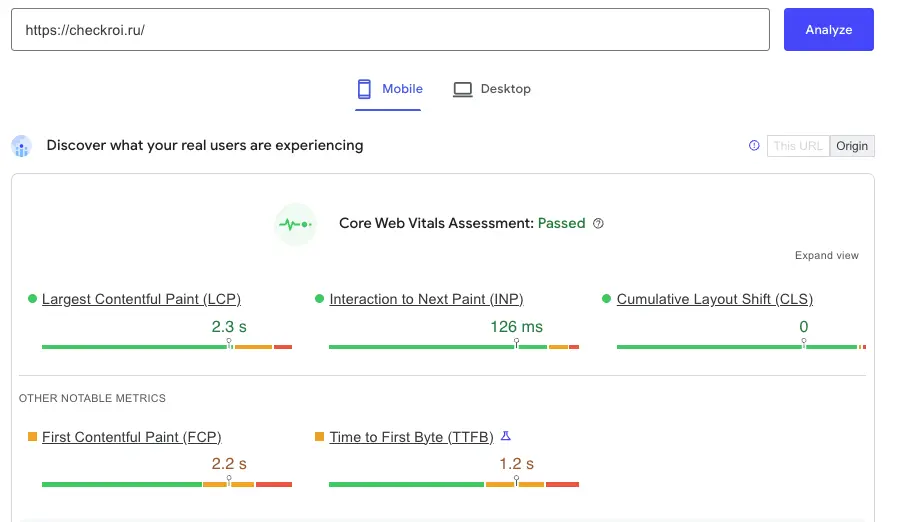Image resolution: width=897 pixels, height=522 pixels.
Task: Click the CLS value 0
Action: [x=804, y=327]
